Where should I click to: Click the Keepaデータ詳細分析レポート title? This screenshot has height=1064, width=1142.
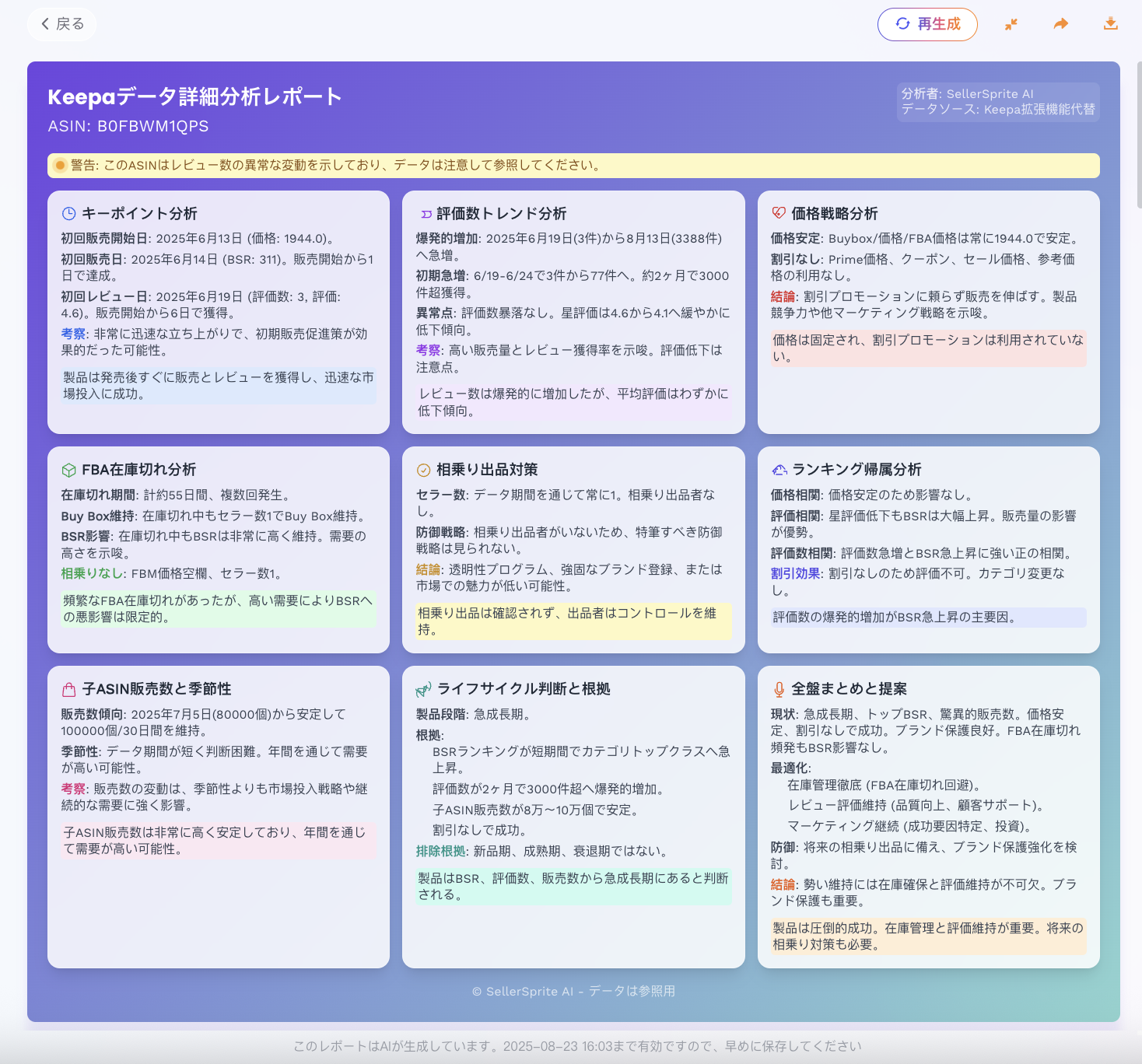point(194,96)
